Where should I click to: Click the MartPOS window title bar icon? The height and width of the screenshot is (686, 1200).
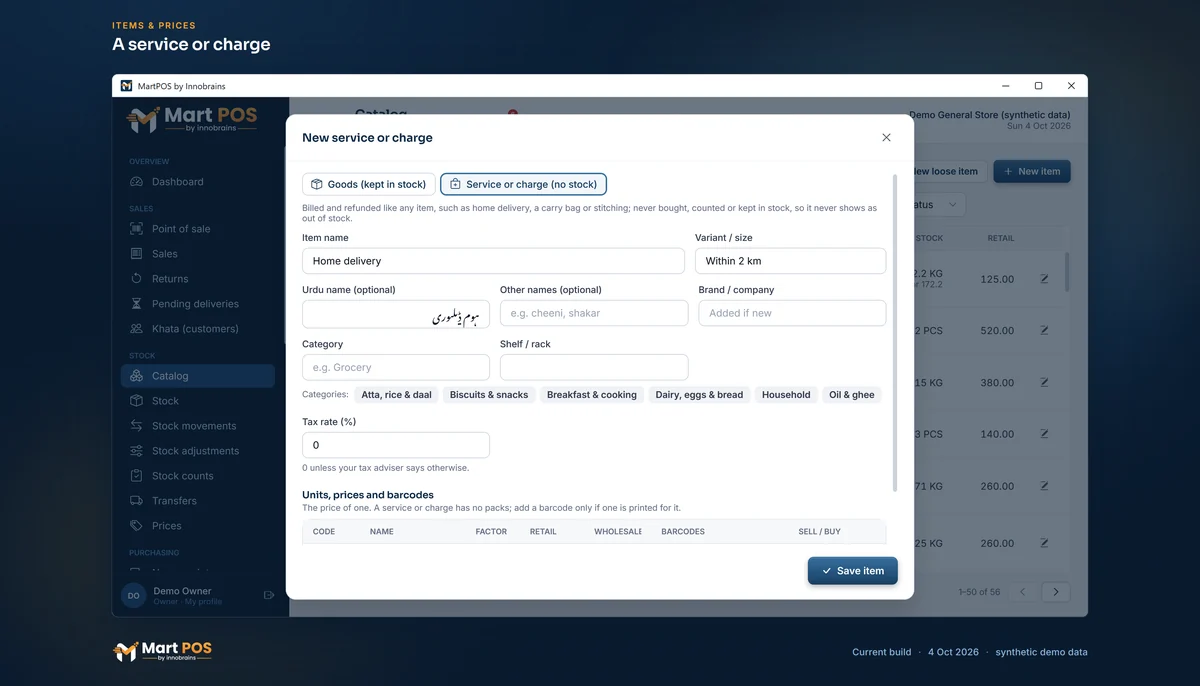(127, 86)
